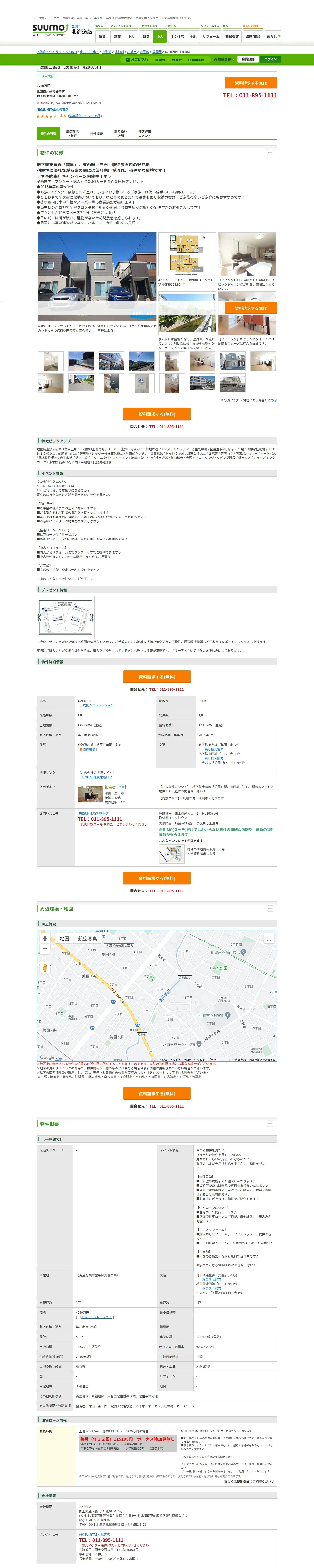Viewport: 314px width, 1568px height.
Task: Click the Google logo on map
Action: coord(47,1058)
